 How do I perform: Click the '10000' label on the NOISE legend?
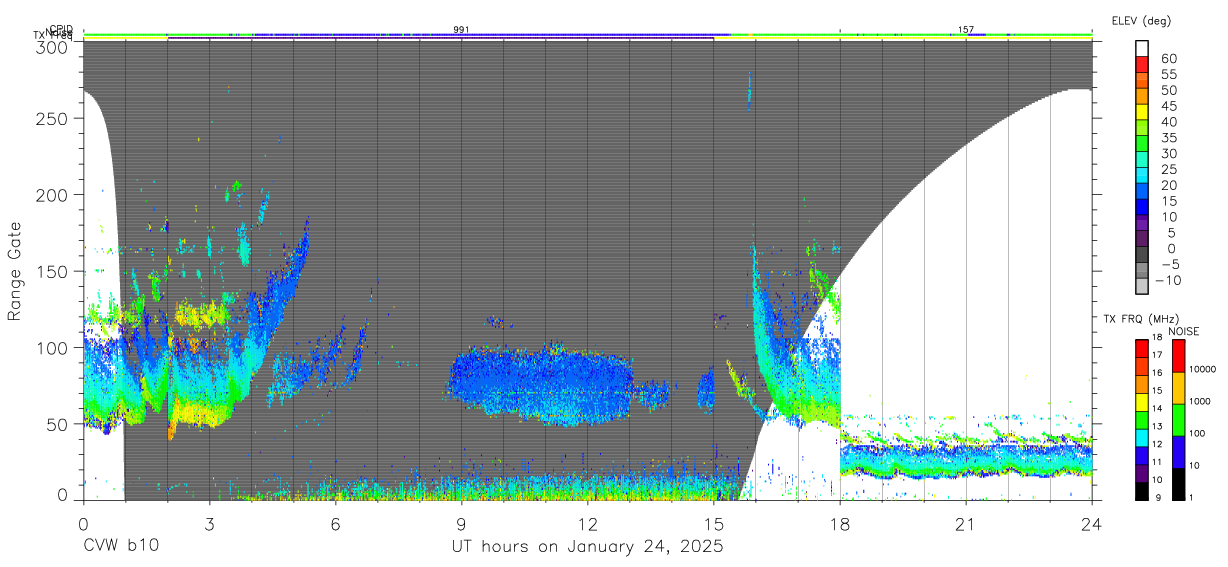coord(1201,368)
